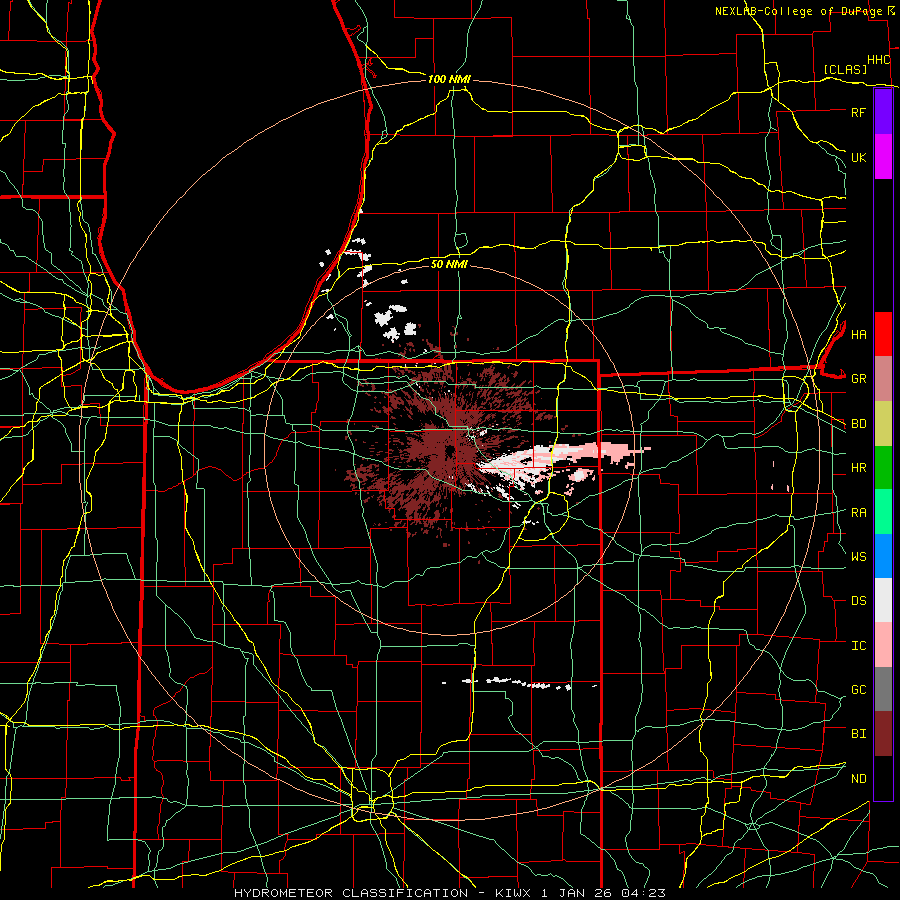The width and height of the screenshot is (900, 900).
Task: Click the dusty pink GR legend swatch
Action: tap(883, 379)
